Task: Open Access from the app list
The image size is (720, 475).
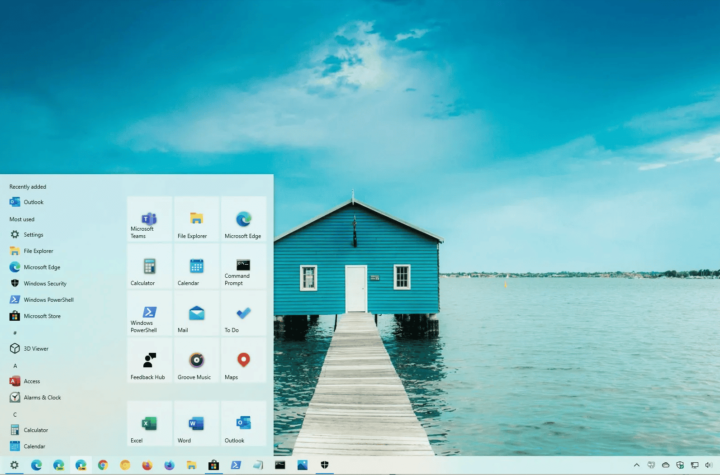Action: [31, 381]
